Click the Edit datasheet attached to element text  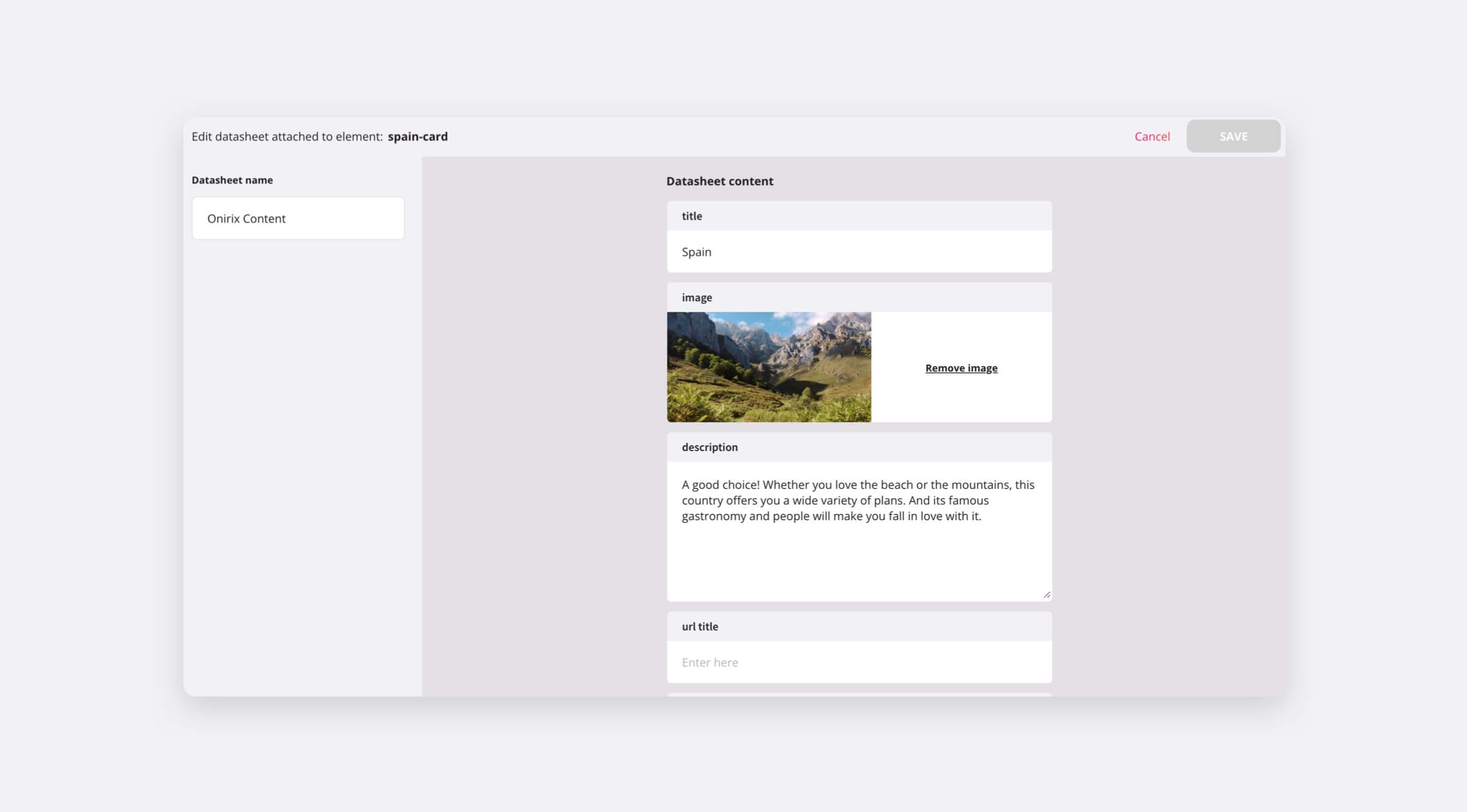287,136
